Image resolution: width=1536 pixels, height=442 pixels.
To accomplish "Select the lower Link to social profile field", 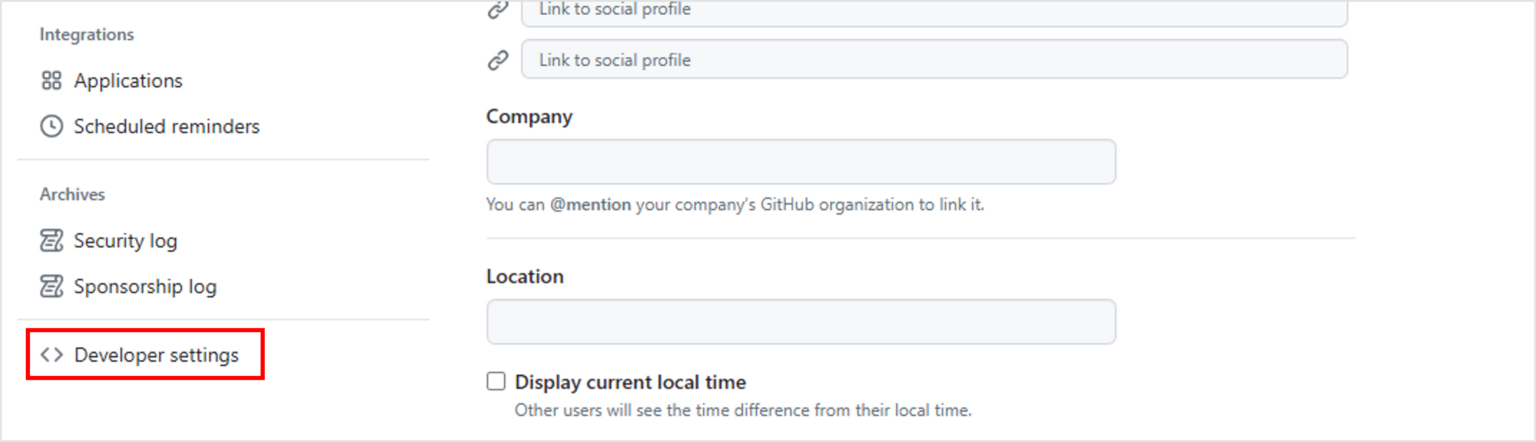I will 934,59.
